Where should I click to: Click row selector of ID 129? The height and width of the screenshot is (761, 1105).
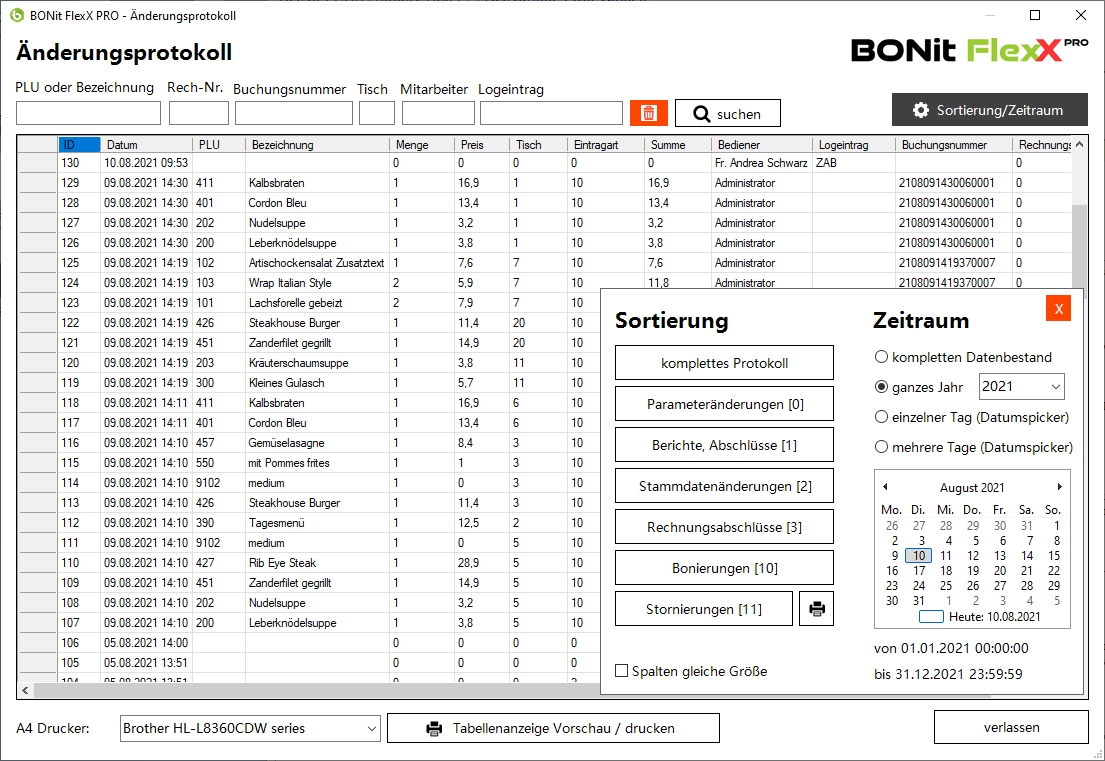tap(38, 182)
